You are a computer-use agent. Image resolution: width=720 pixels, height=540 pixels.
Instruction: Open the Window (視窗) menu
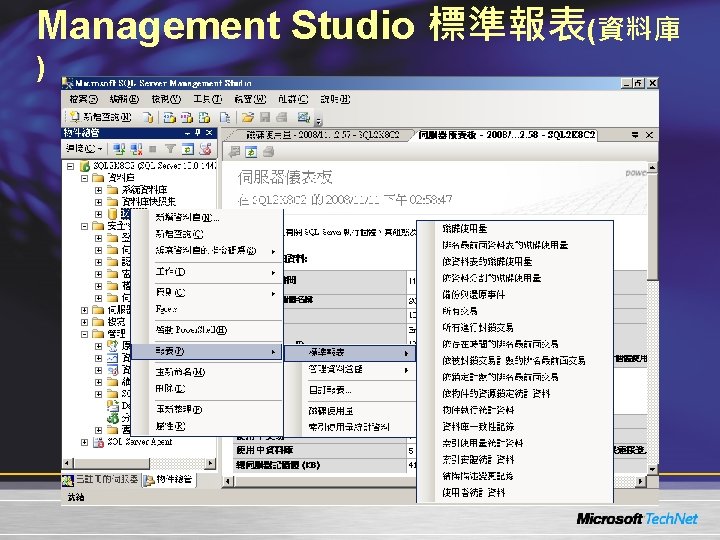250,99
